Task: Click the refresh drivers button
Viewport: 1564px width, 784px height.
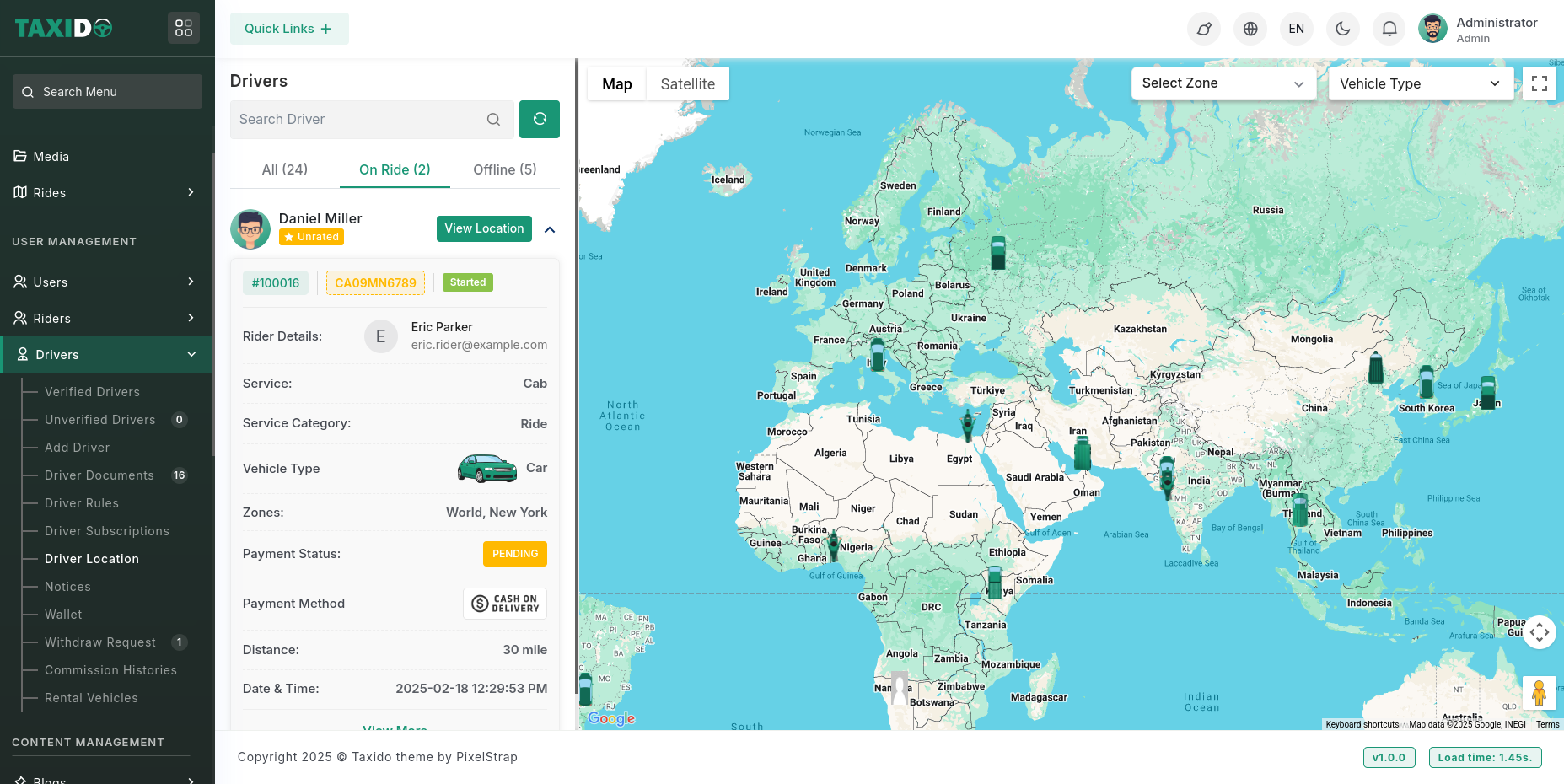Action: pyautogui.click(x=539, y=119)
